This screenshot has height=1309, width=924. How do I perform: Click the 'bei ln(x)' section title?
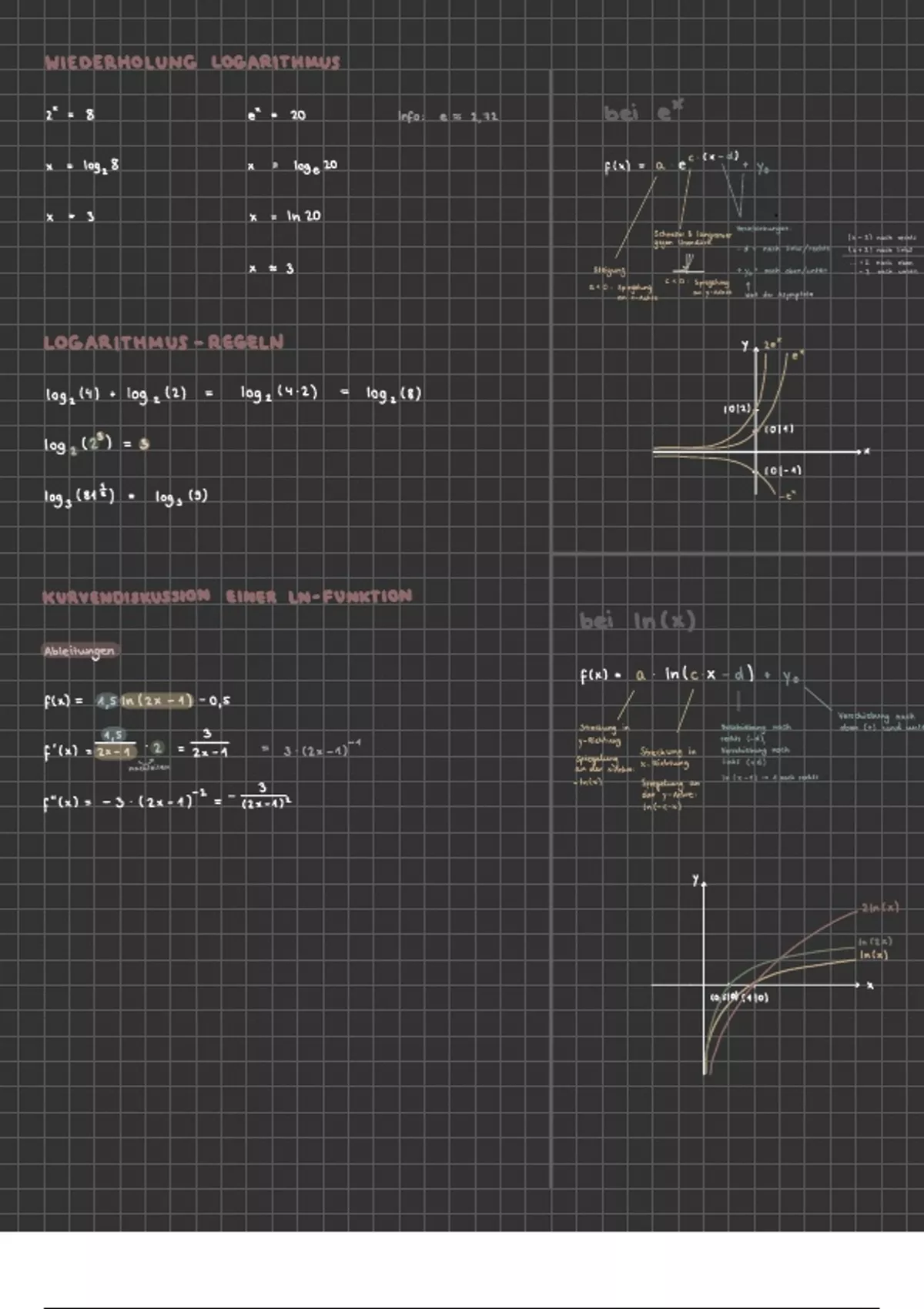click(638, 621)
